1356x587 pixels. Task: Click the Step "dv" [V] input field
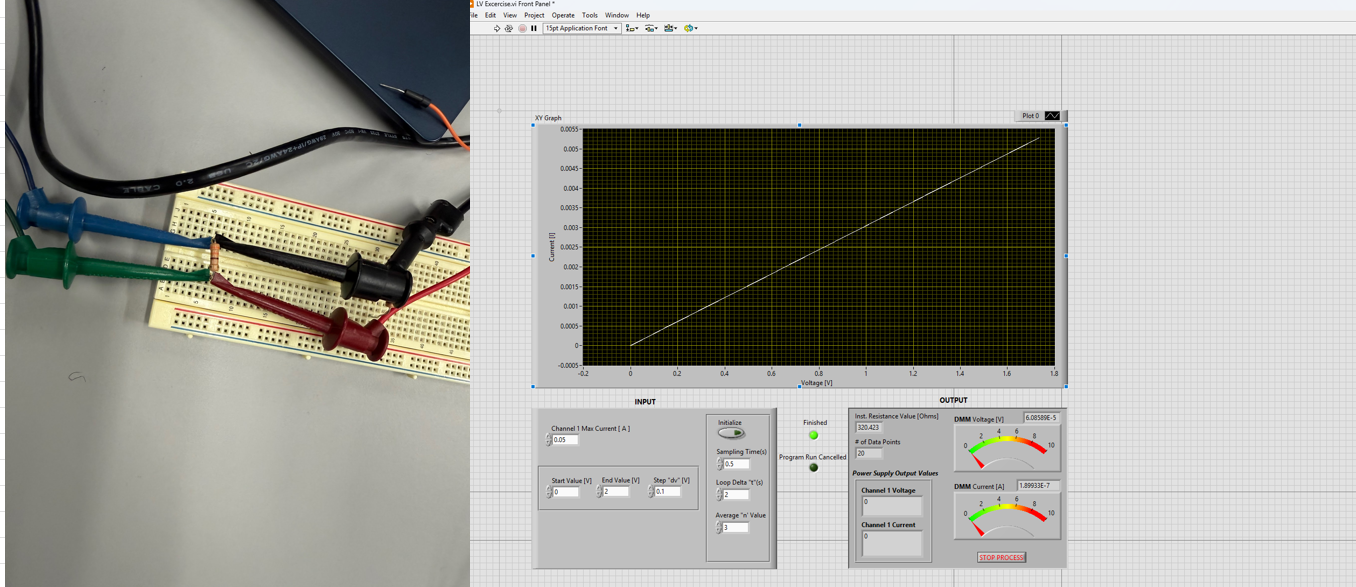pos(668,492)
